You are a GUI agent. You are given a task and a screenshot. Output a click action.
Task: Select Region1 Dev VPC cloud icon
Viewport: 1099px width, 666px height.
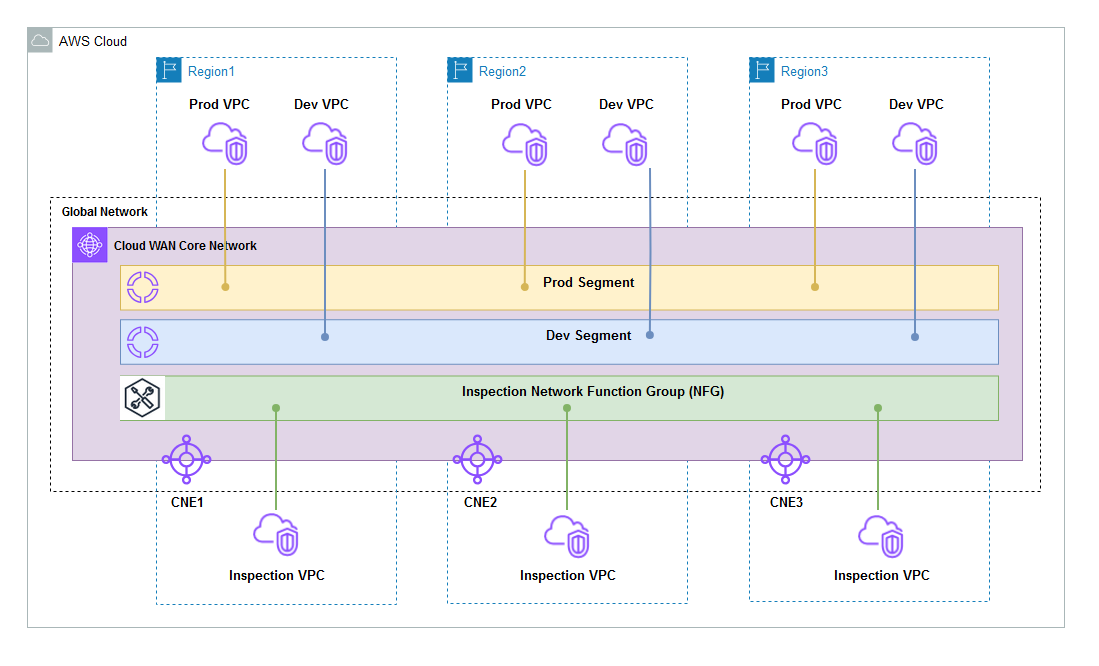pyautogui.click(x=325, y=144)
